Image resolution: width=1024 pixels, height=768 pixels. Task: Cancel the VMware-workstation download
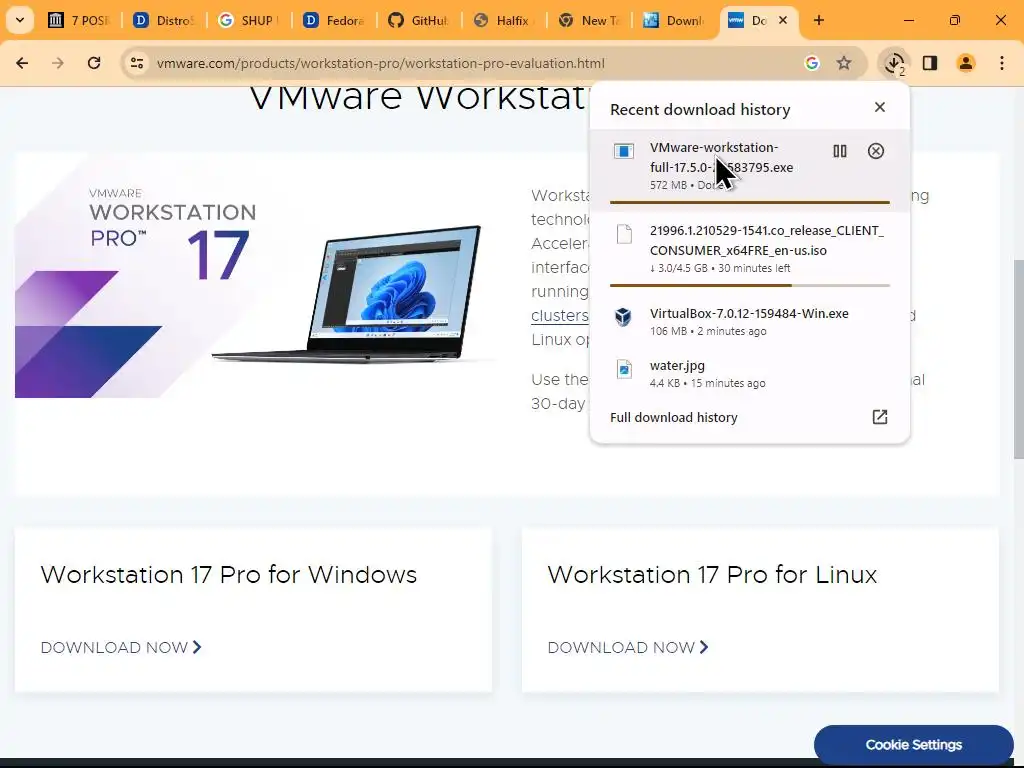876,152
